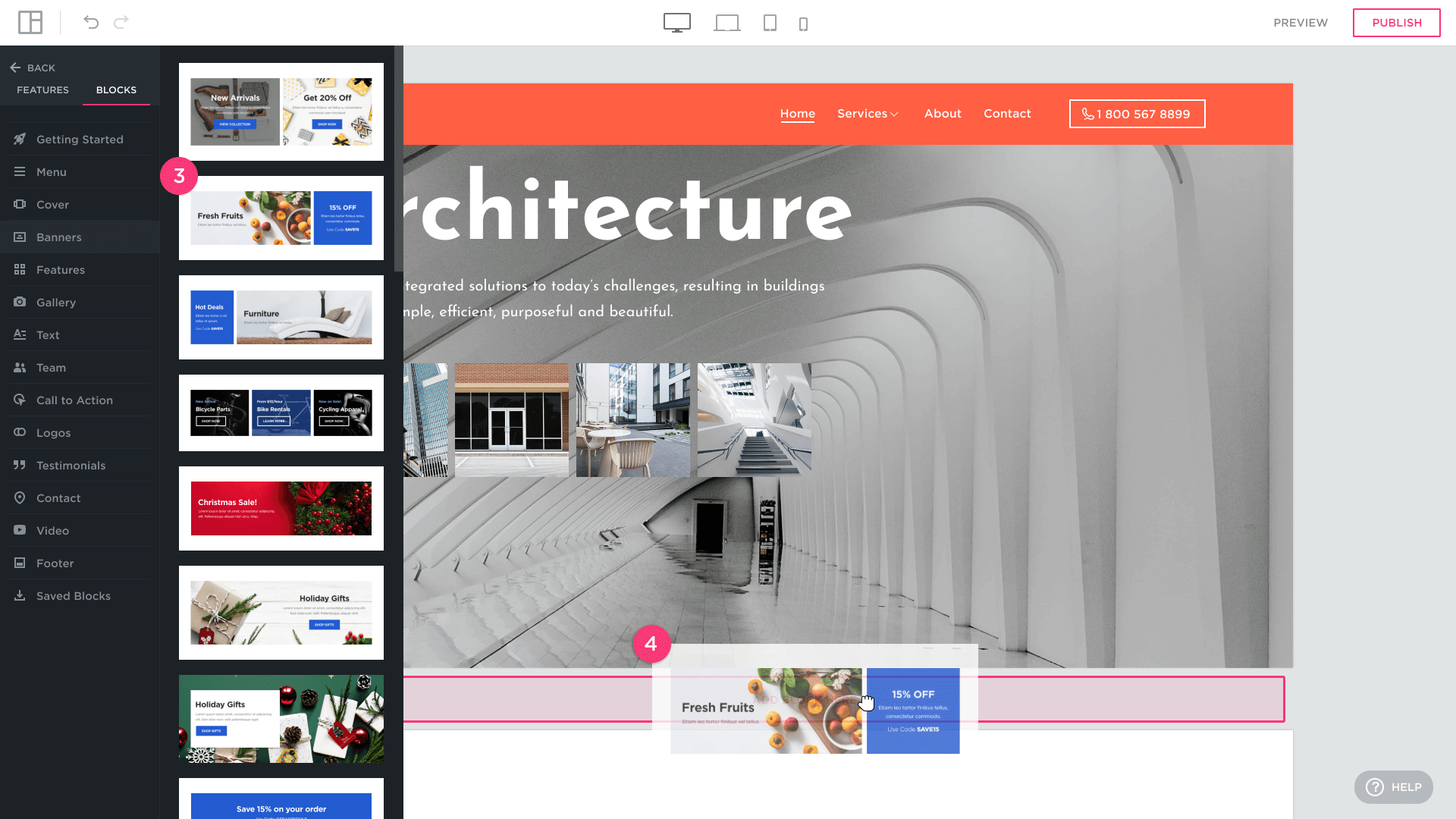Switch to the Features tab
Screen dimensions: 1456x819
click(x=42, y=89)
